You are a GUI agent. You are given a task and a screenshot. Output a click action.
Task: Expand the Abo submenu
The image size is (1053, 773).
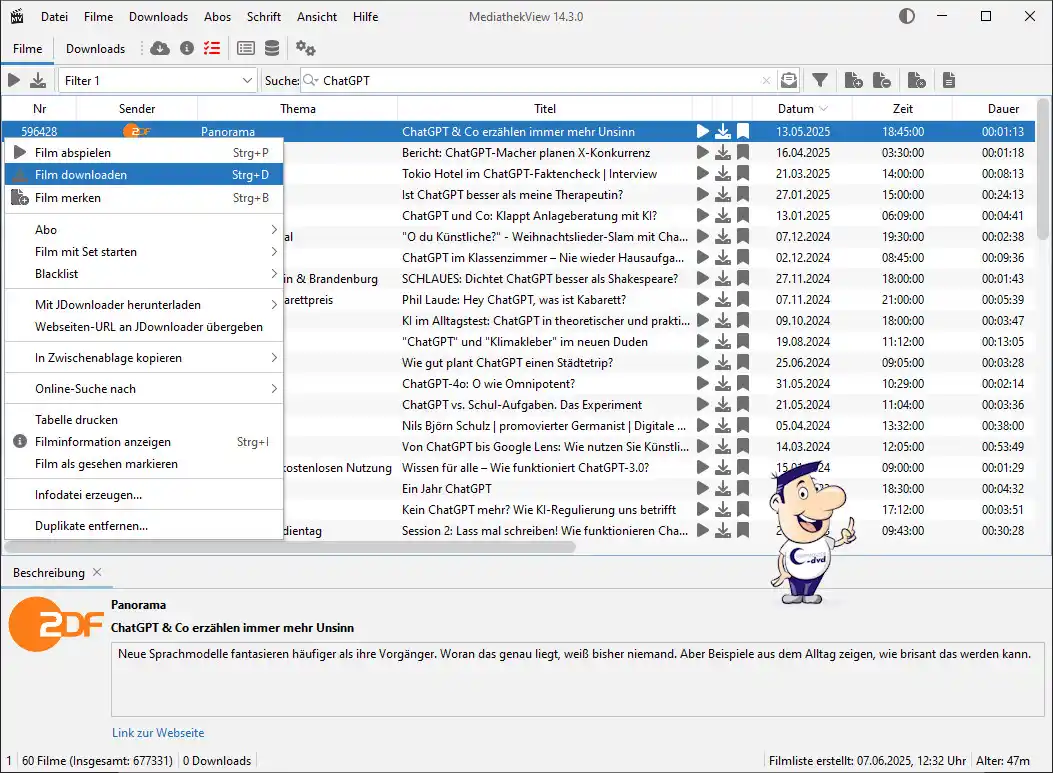click(x=144, y=230)
